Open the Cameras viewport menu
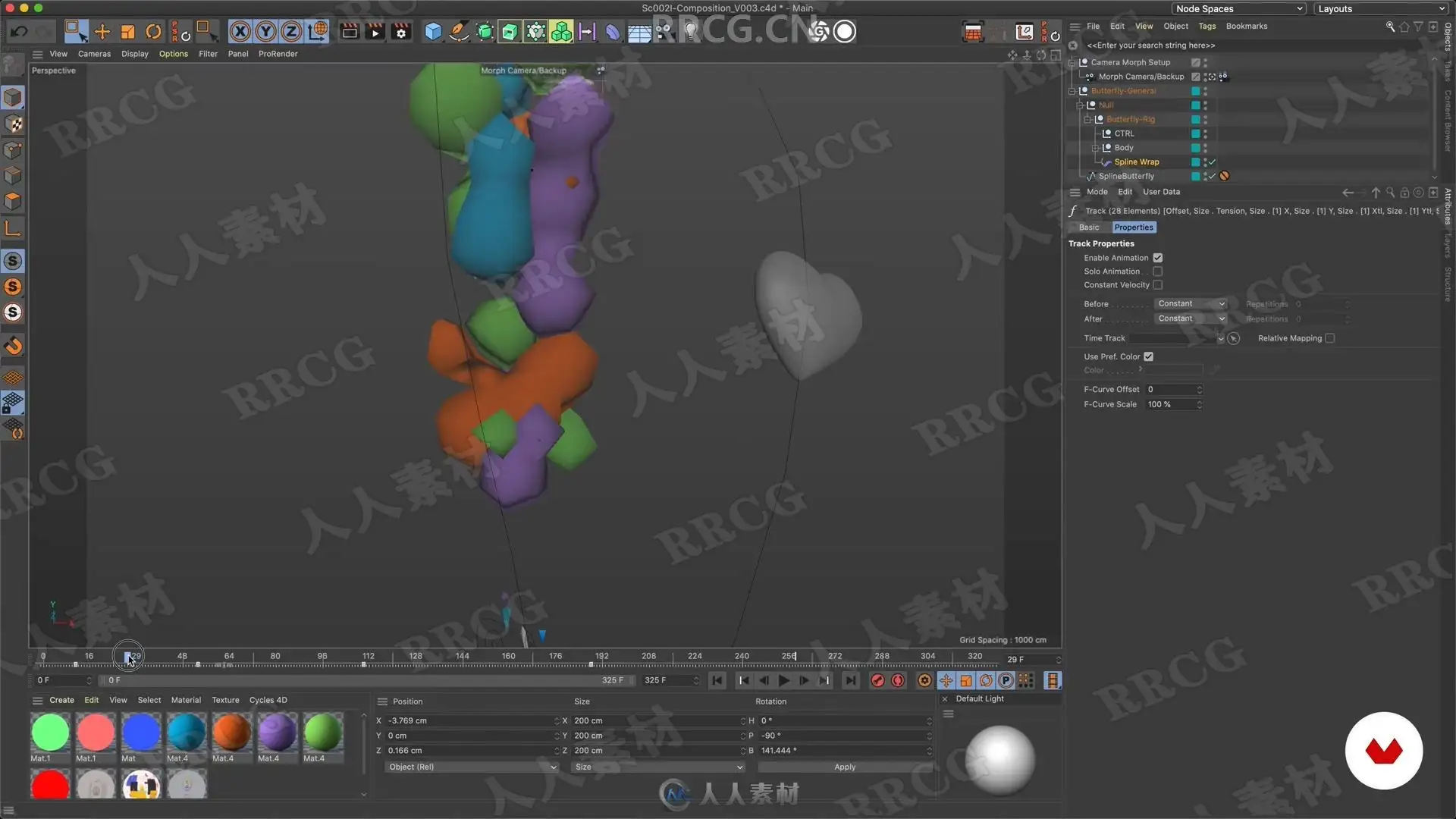This screenshot has width=1456, height=819. 94,54
